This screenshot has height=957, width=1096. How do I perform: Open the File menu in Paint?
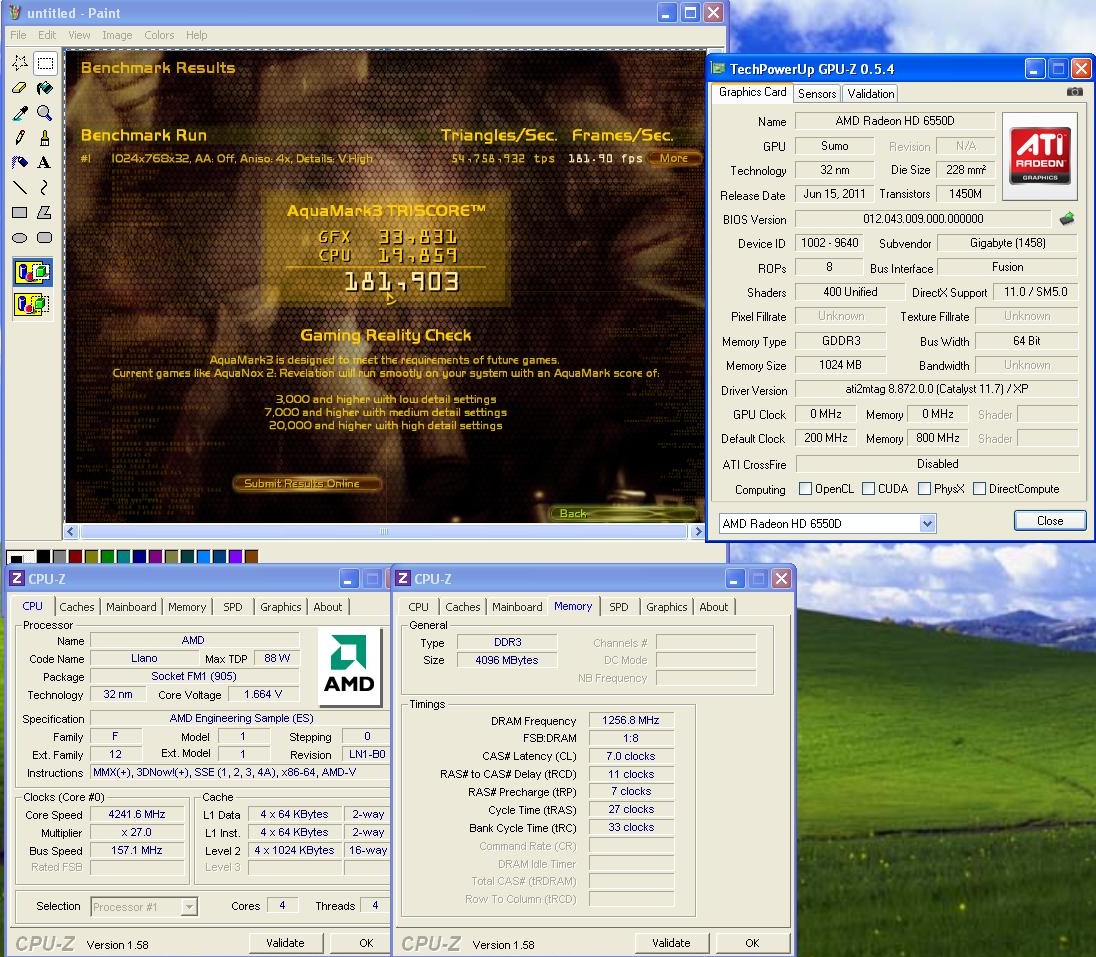[18, 35]
